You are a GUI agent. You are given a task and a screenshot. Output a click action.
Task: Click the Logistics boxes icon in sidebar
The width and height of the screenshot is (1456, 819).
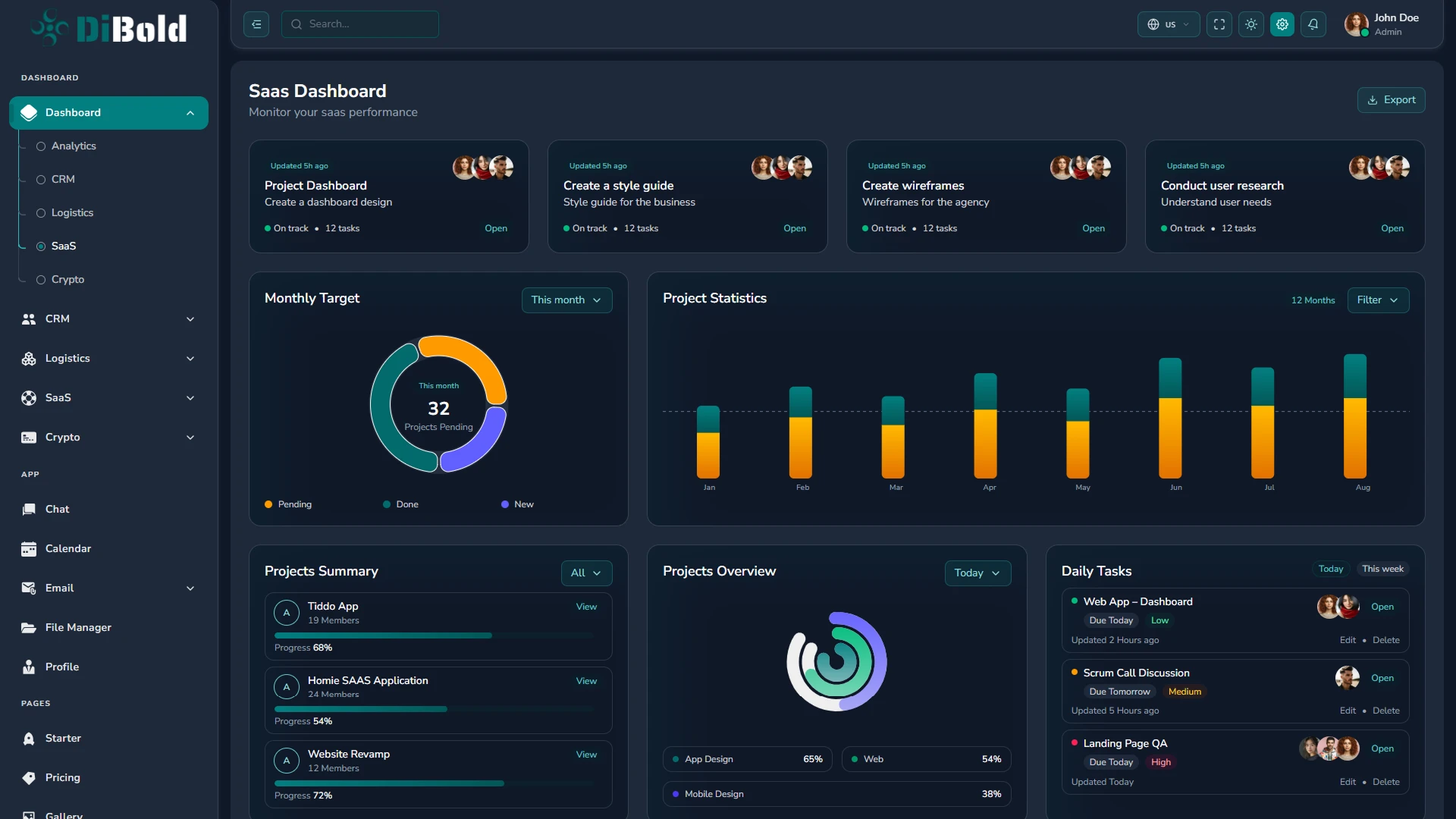point(29,359)
